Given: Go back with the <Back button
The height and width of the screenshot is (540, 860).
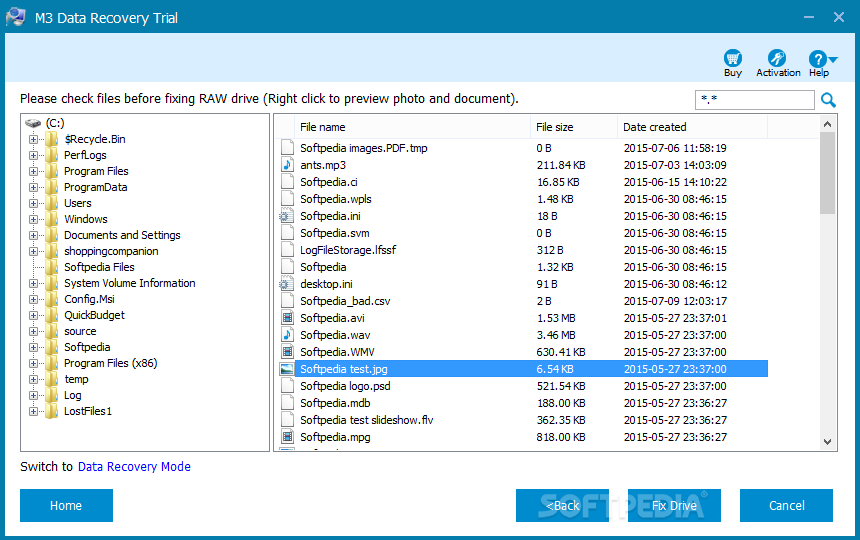Looking at the screenshot, I should point(562,505).
